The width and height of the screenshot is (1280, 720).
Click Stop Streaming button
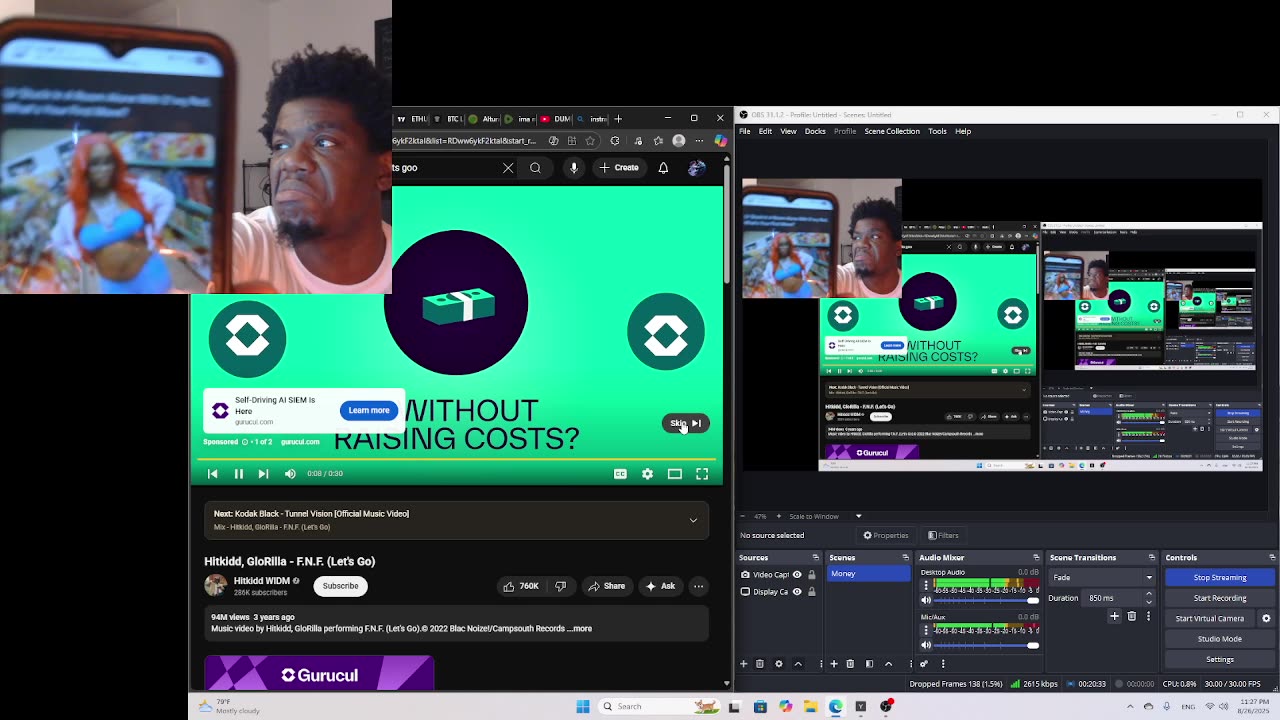coord(1220,578)
